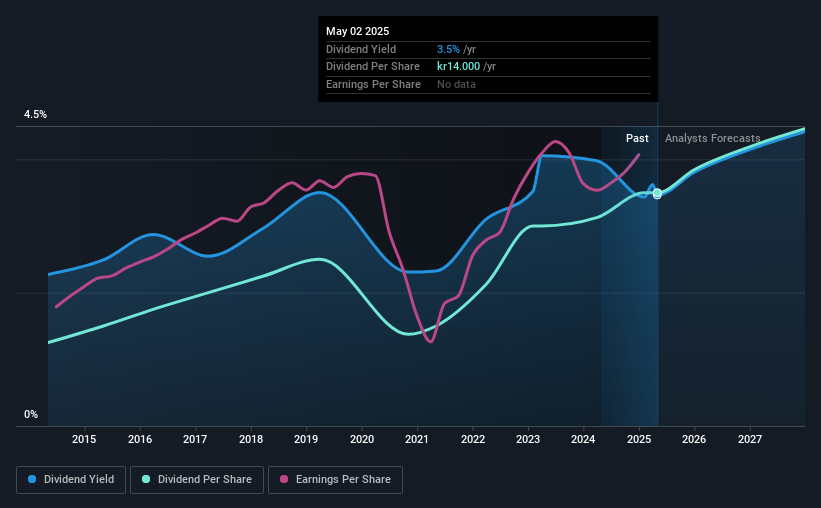Click the 2023 x-axis label
The image size is (821, 508).
coord(528,439)
